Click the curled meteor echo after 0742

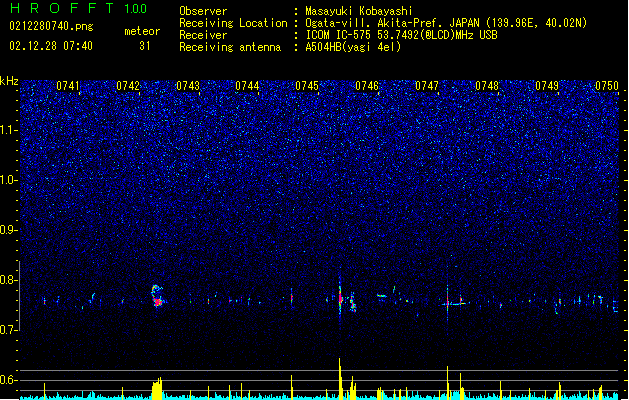(x=157, y=296)
